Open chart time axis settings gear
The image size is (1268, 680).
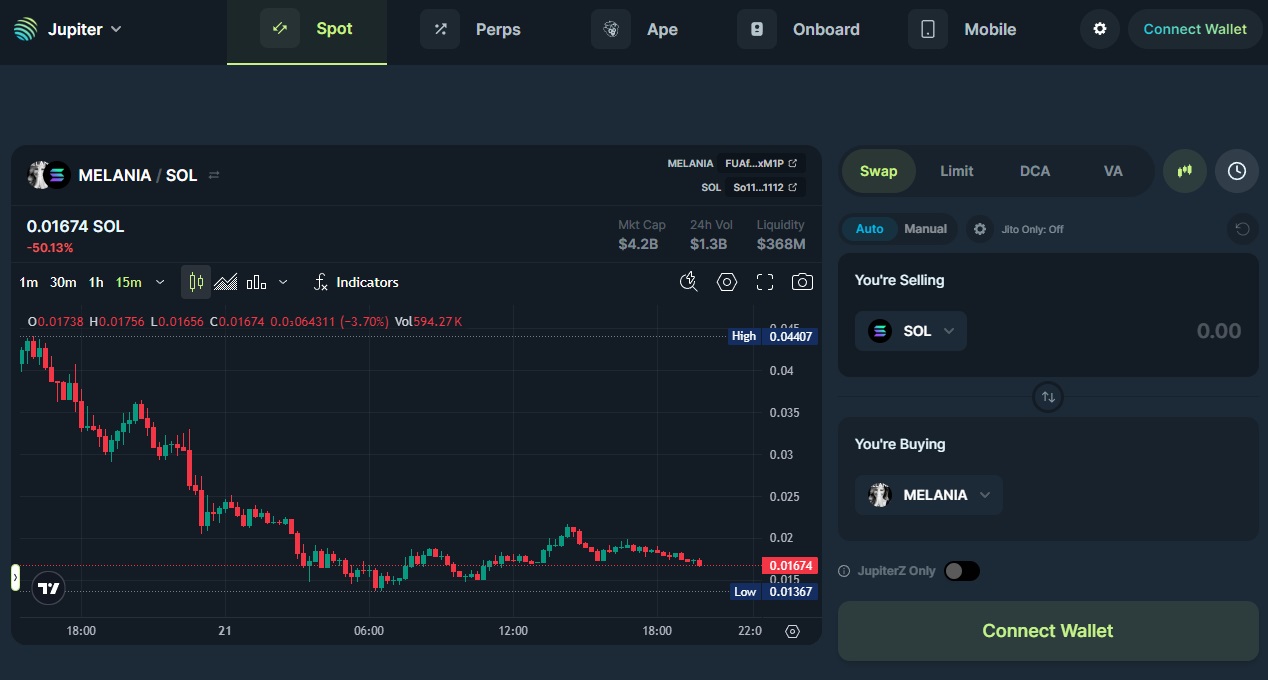(793, 631)
